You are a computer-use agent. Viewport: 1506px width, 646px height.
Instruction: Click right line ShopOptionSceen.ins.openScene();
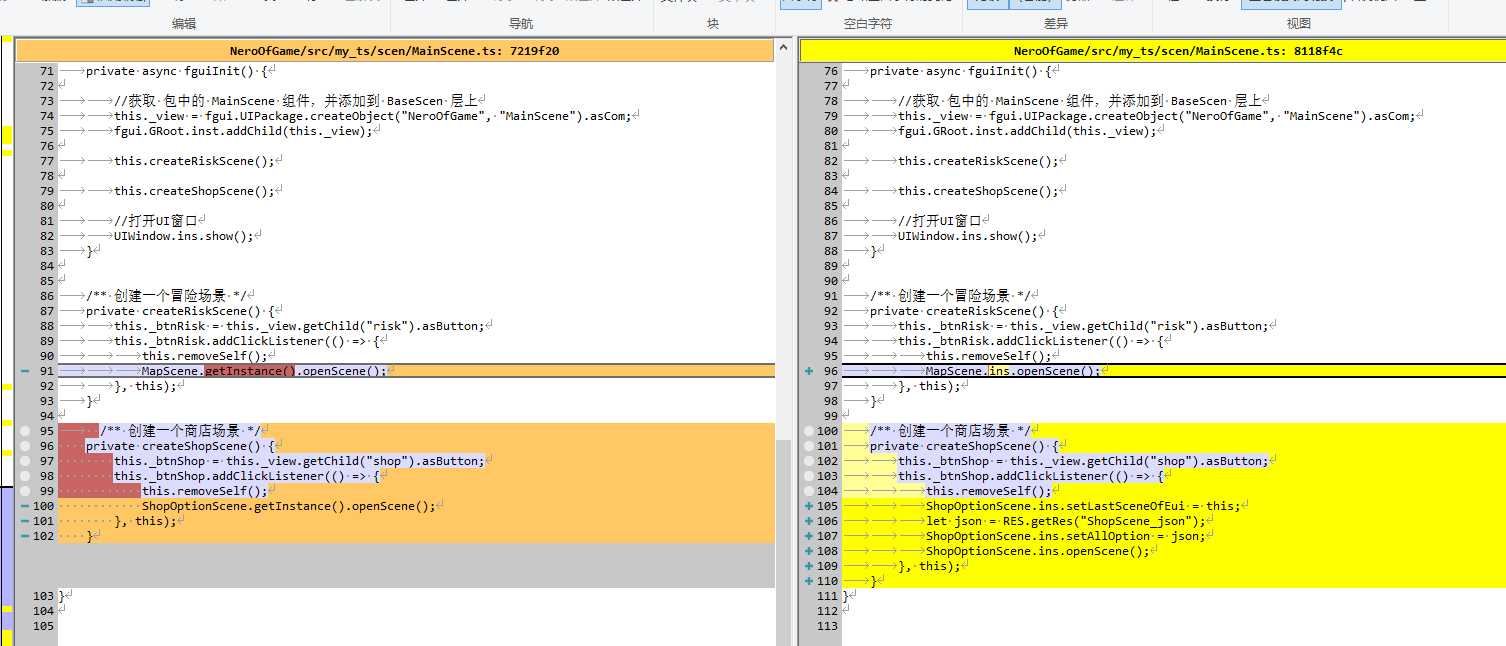pyautogui.click(x=1037, y=551)
